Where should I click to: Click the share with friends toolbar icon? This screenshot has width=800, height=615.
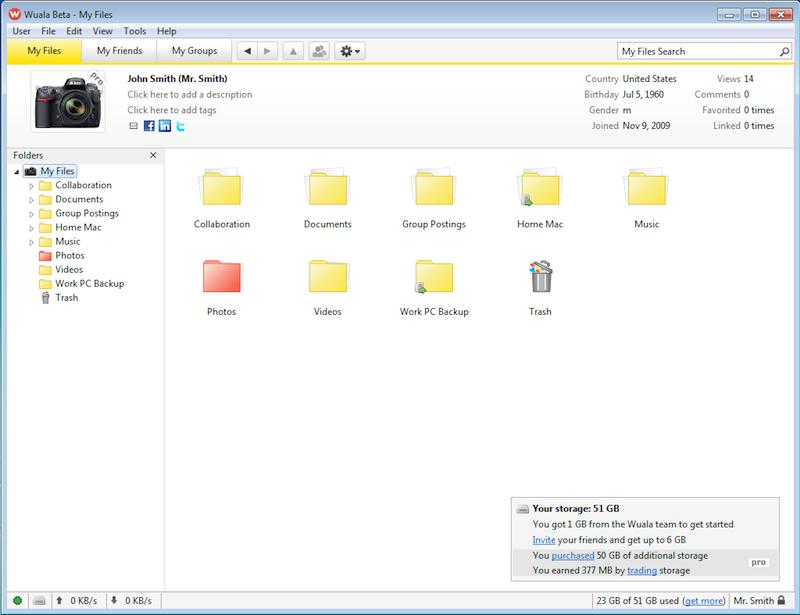[x=319, y=51]
